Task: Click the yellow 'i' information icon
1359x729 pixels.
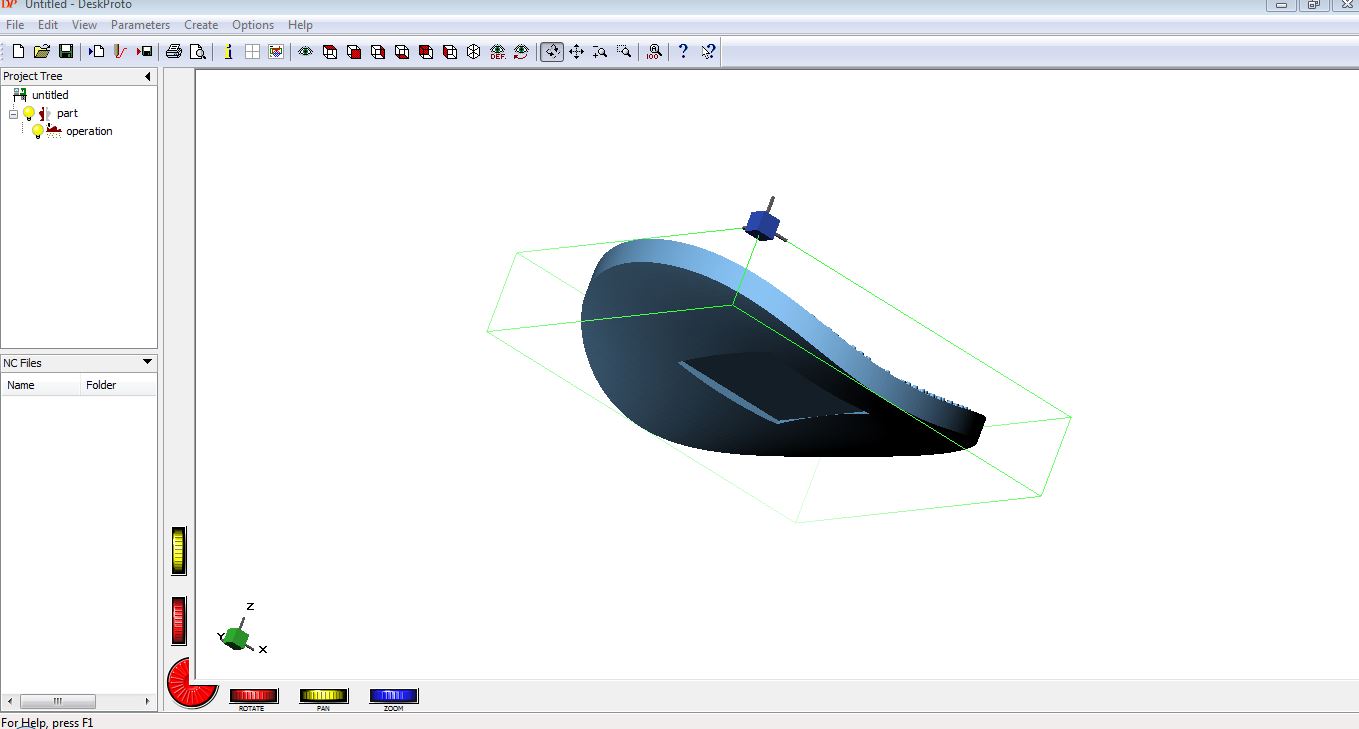Action: click(x=228, y=52)
